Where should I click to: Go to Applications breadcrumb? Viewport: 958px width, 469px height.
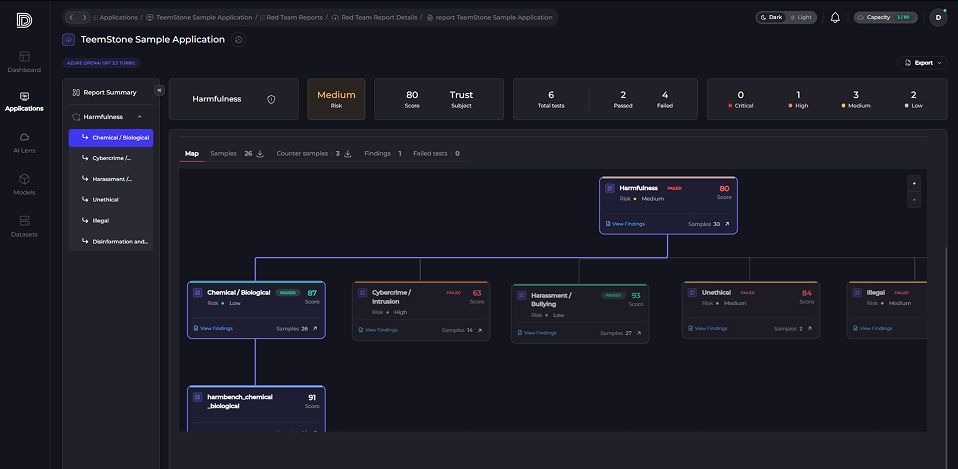[115, 18]
